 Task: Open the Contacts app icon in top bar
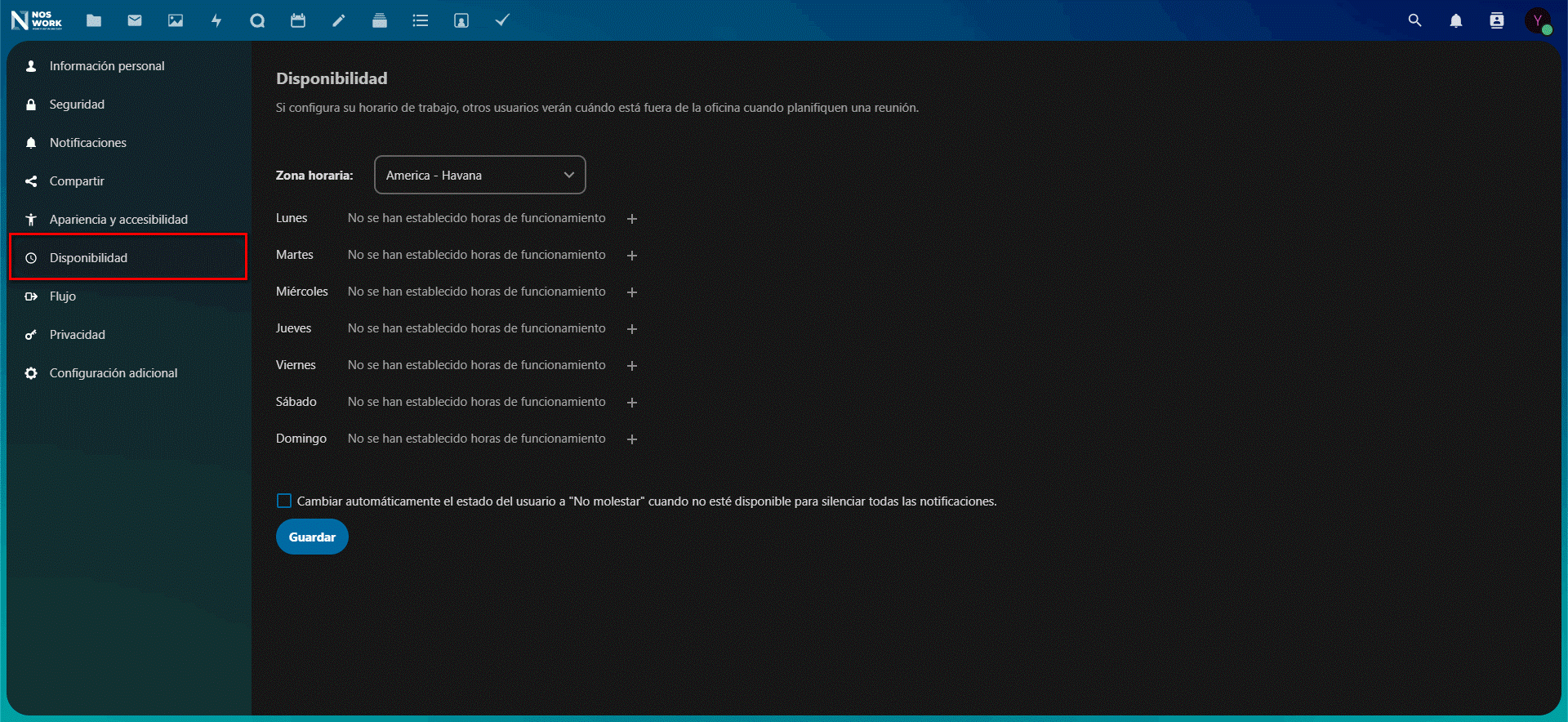(x=461, y=20)
